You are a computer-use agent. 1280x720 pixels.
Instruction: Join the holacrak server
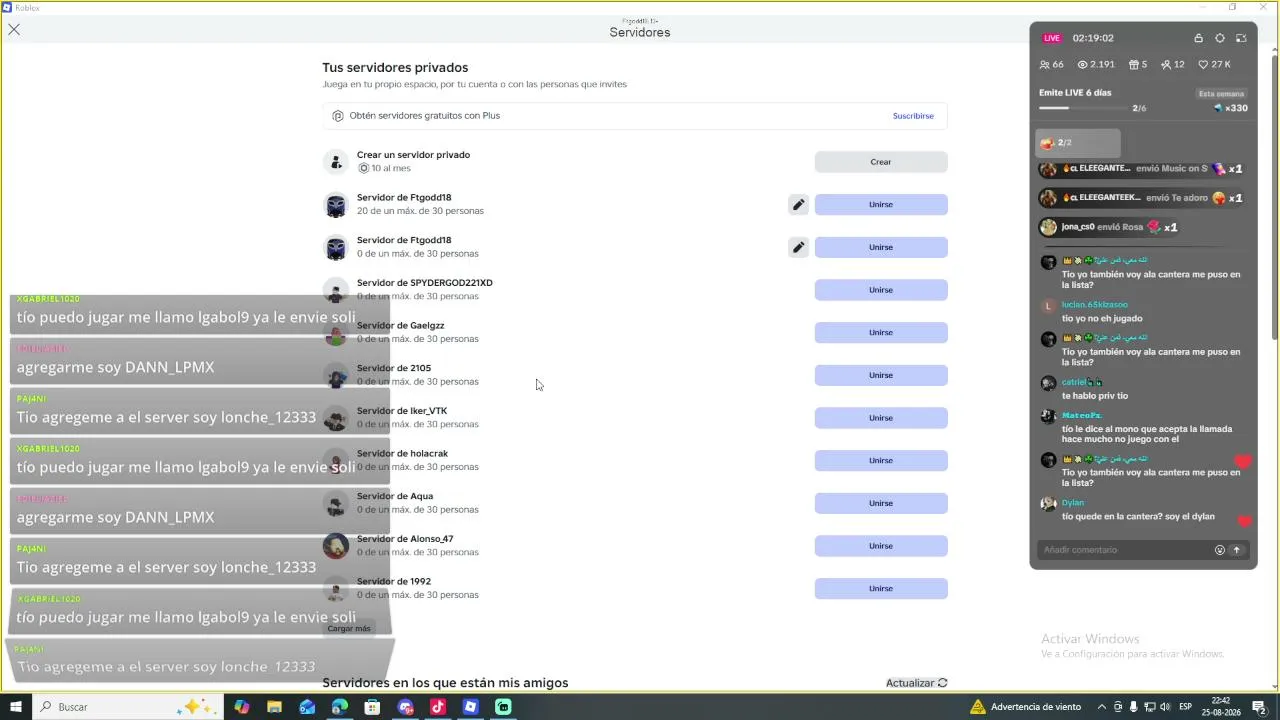881,461
